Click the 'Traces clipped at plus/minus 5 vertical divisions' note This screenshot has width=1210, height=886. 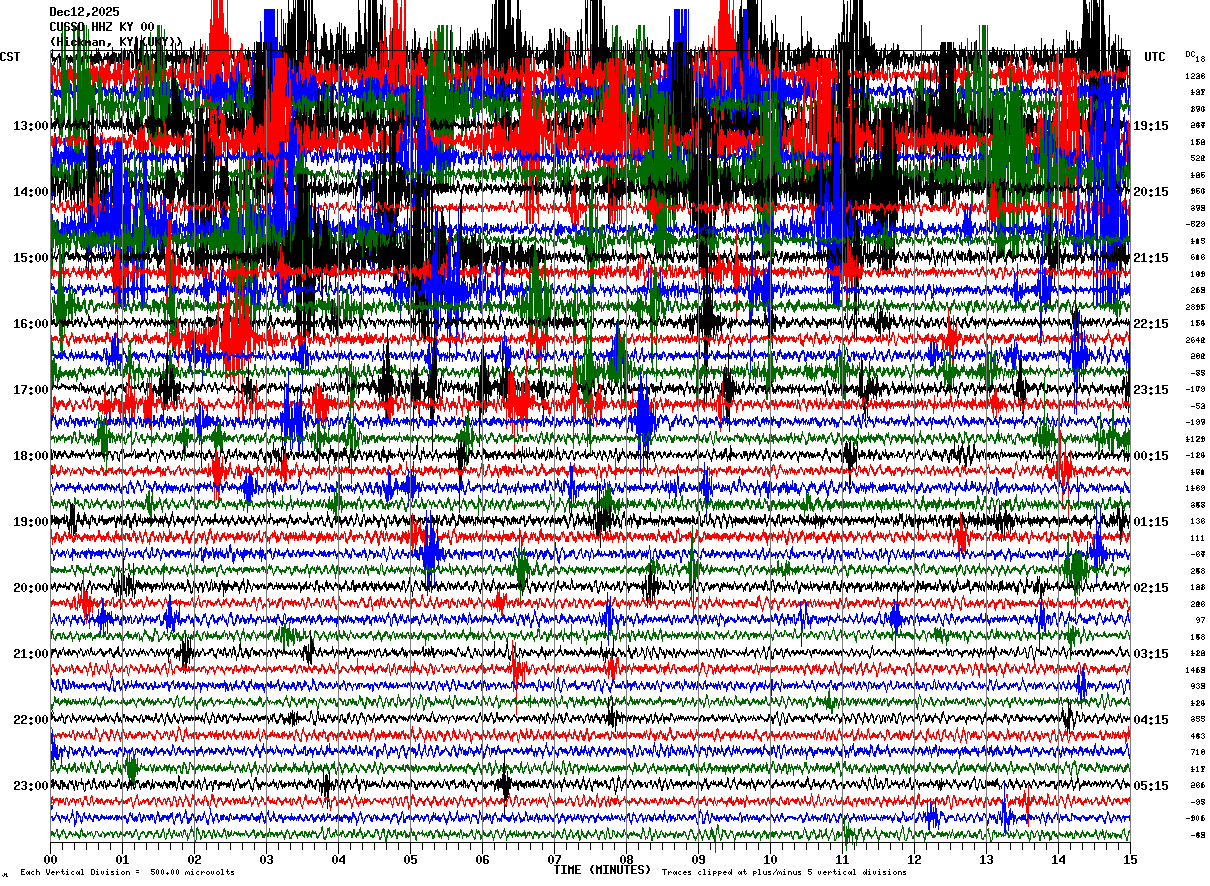point(784,873)
